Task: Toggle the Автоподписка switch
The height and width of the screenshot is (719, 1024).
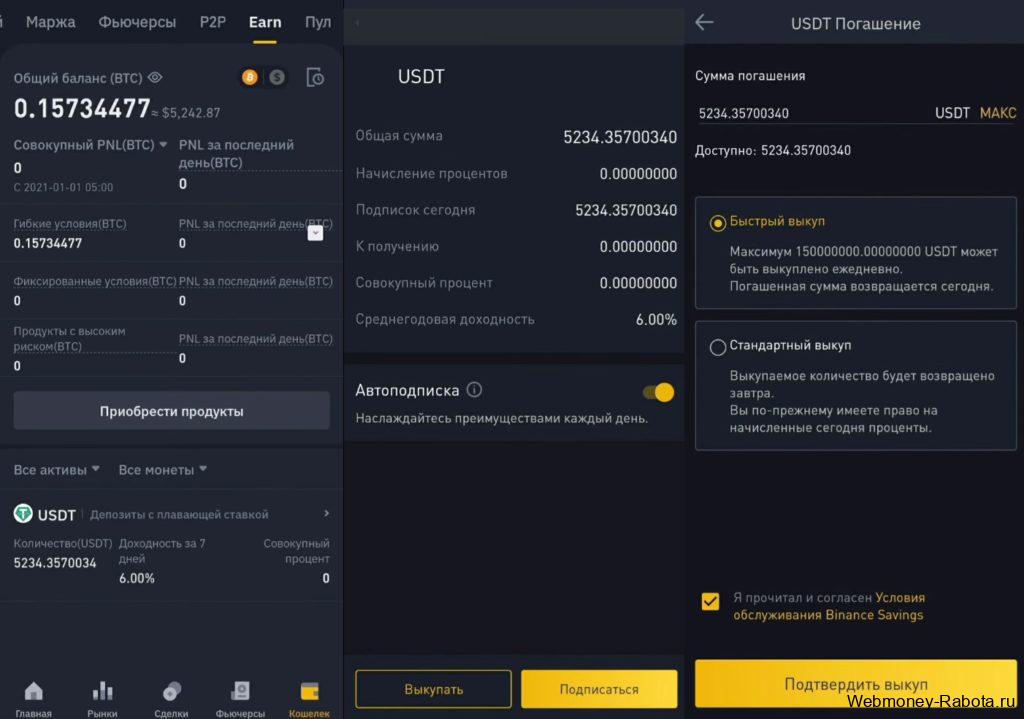Action: coord(658,392)
